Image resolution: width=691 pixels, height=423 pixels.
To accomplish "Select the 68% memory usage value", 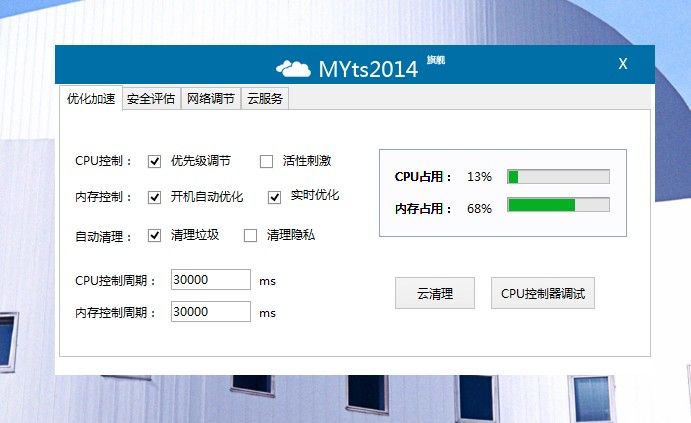I will point(479,208).
